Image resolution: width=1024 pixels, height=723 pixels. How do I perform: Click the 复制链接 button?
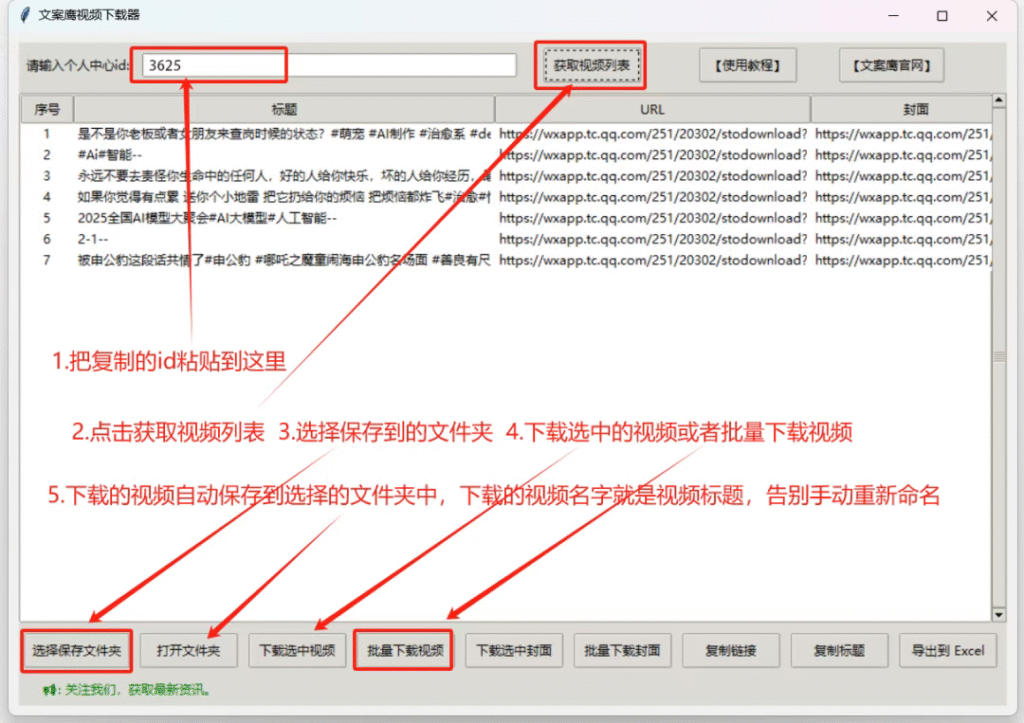[730, 650]
